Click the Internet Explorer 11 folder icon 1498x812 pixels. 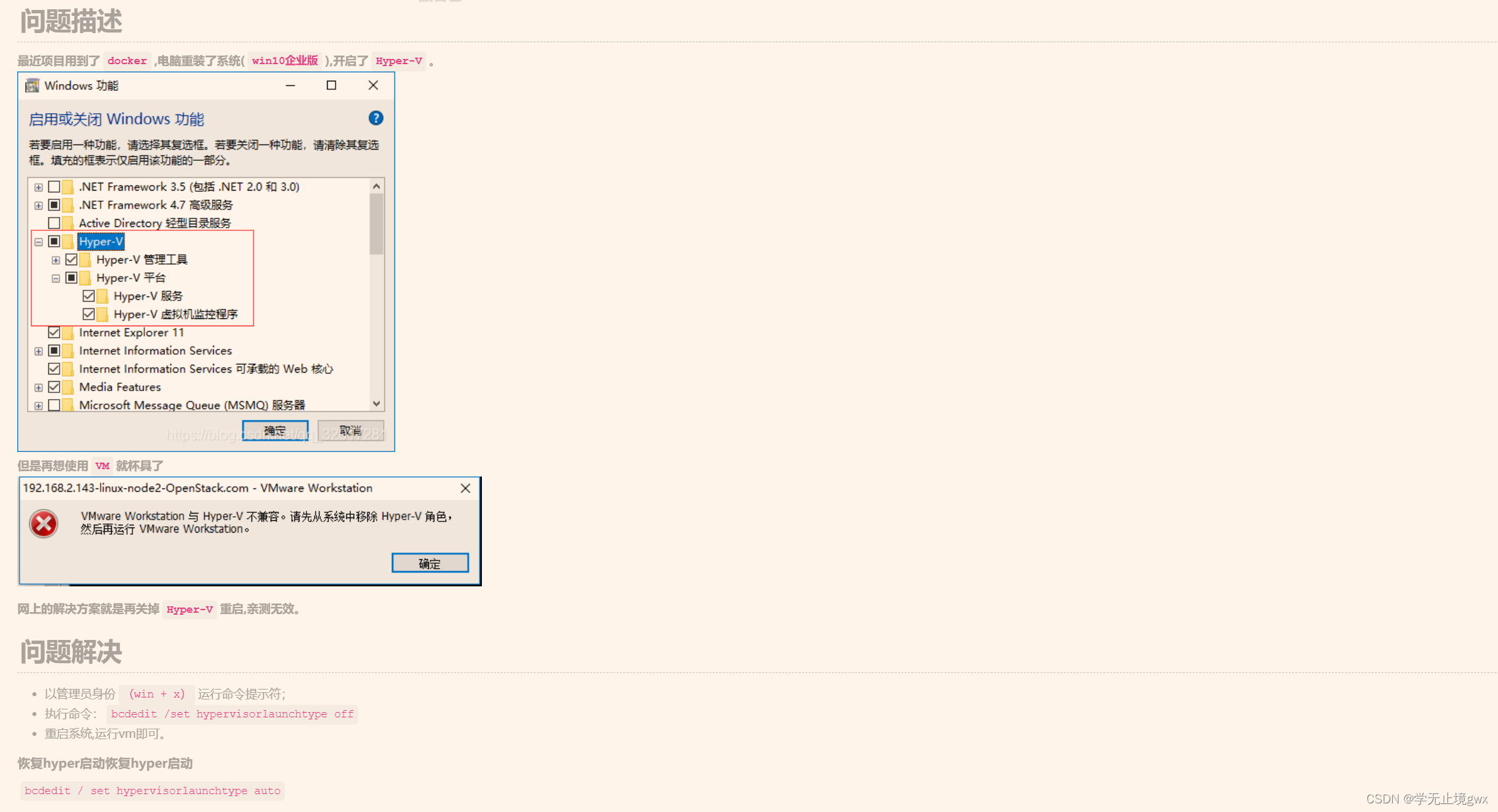tap(68, 332)
